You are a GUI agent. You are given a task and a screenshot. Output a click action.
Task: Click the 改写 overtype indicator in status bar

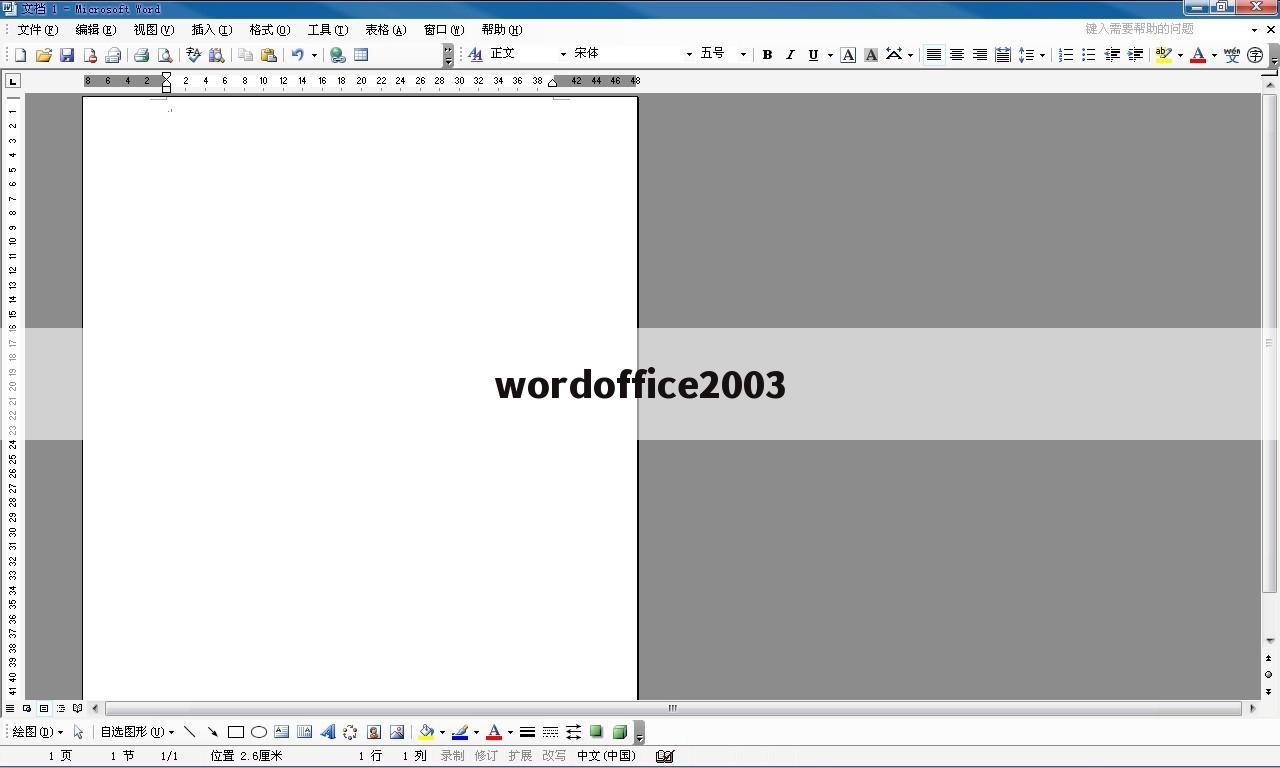554,756
